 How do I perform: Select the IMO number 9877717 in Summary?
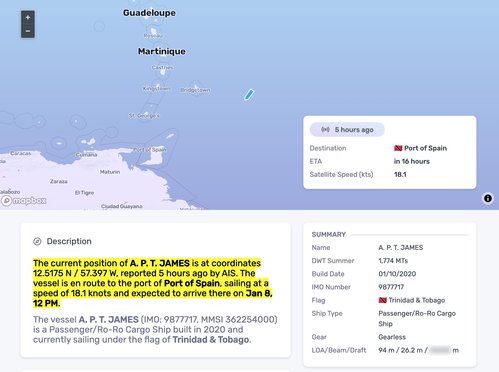(x=391, y=287)
